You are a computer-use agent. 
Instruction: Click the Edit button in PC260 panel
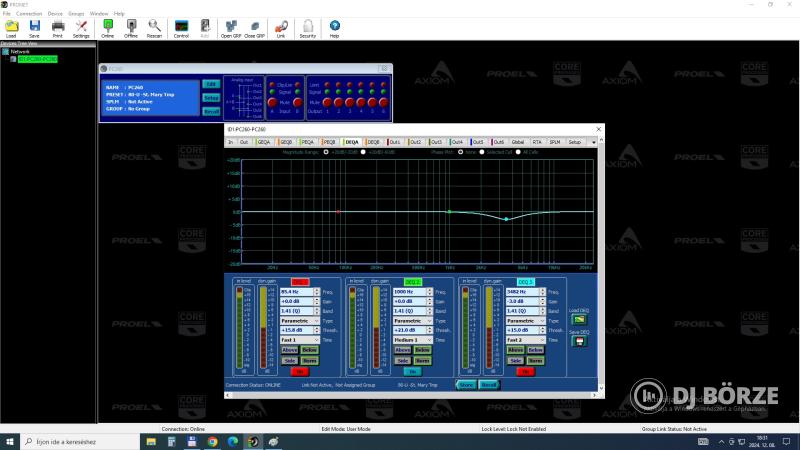point(211,84)
